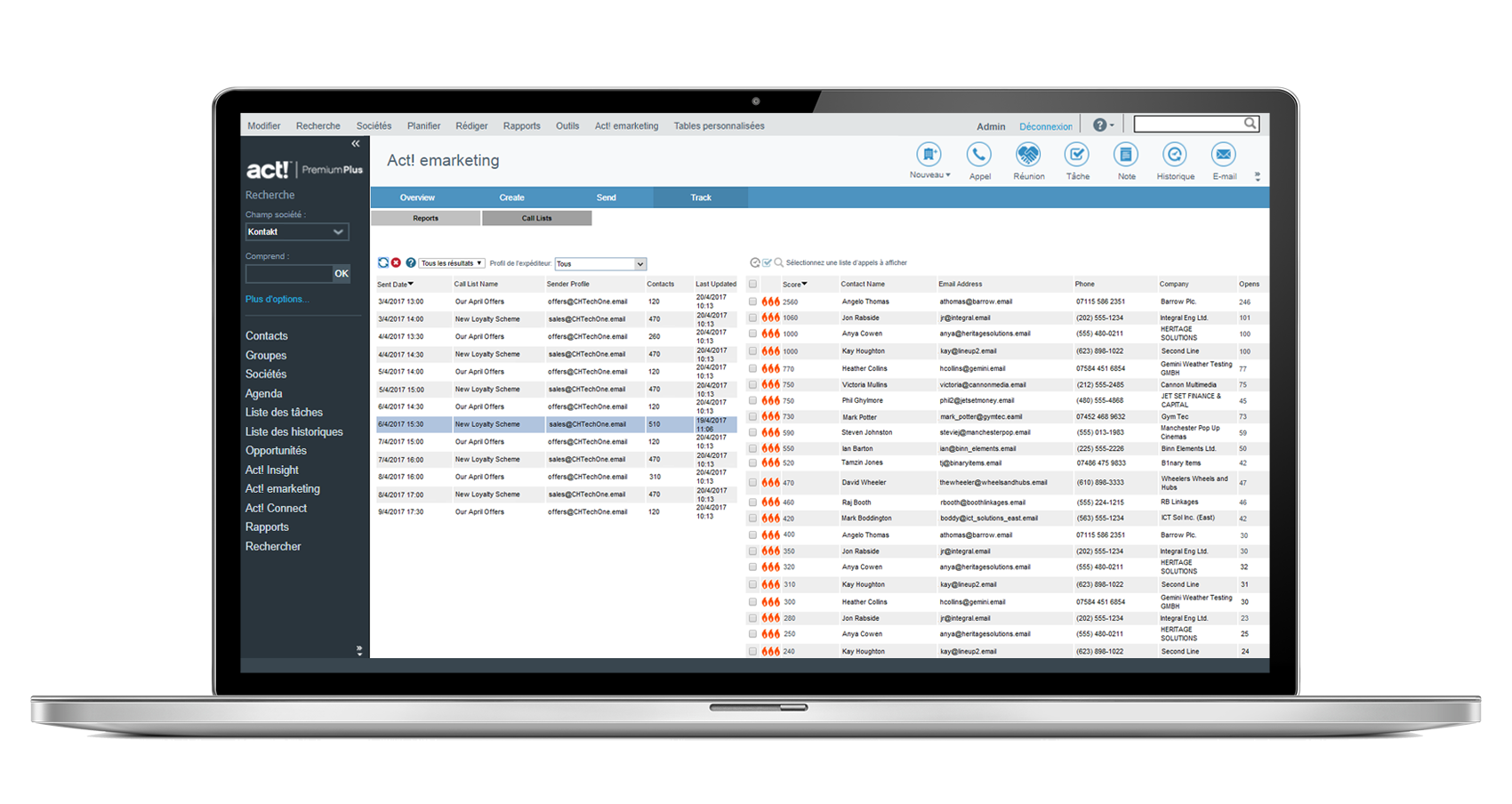Click the flame score icon for Angelo Thomas 2560
Image resolution: width=1512 pixels, height=804 pixels.
771,301
